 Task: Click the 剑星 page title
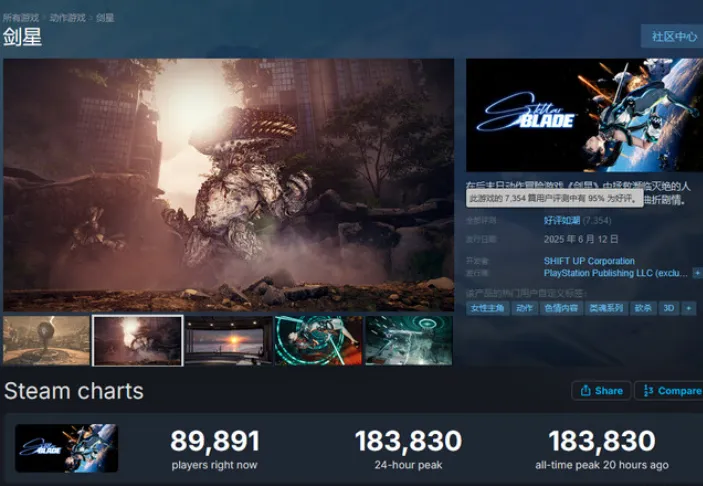[x=22, y=37]
